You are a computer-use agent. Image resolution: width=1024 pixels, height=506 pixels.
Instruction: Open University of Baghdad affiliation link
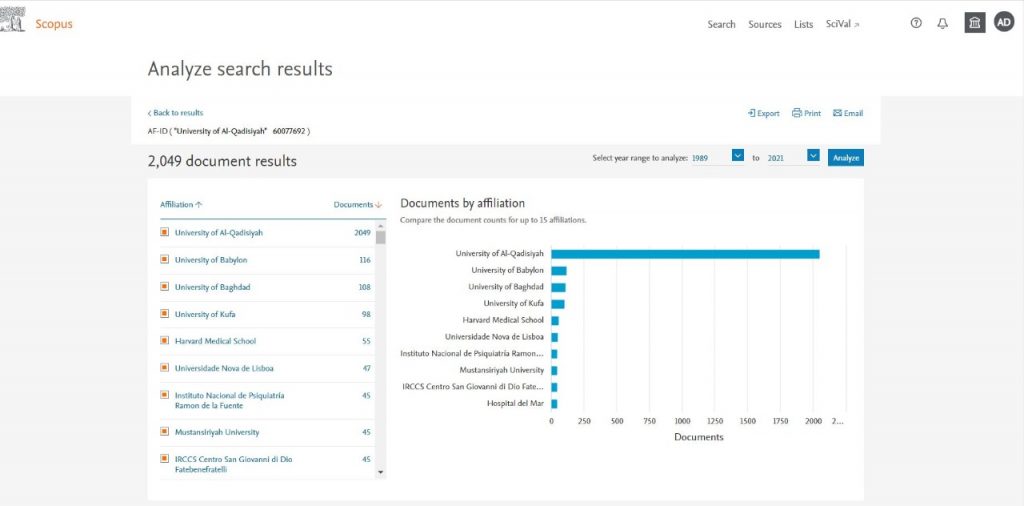tap(212, 287)
